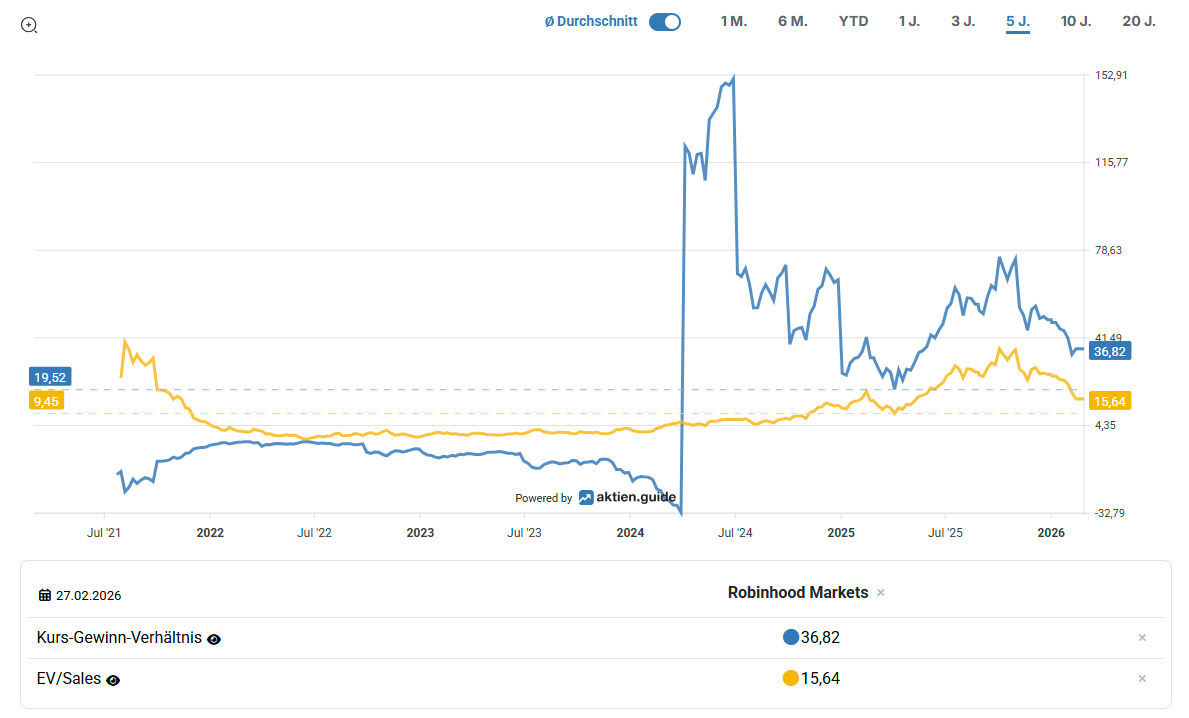Remove the Kurs-Gewinn-Verhältnis row
This screenshot has width=1189, height=718.
point(1142,638)
